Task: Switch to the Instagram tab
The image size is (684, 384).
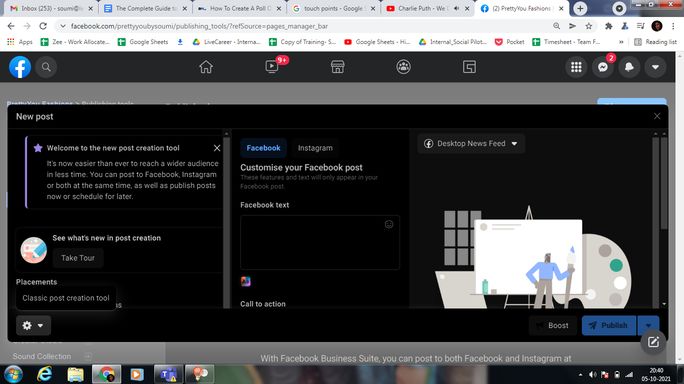Action: [315, 148]
